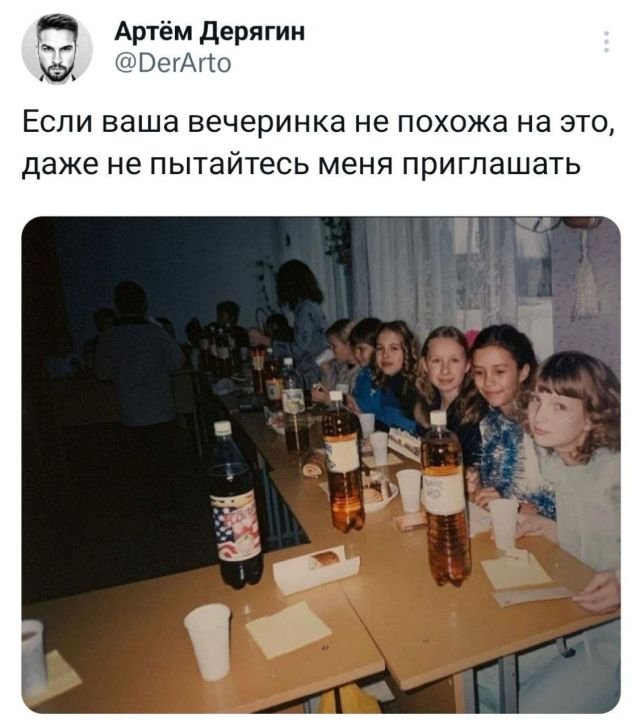Click the word "вечеринка" in the tweet text
Viewport: 640px width, 727px height.
pyautogui.click(x=268, y=122)
